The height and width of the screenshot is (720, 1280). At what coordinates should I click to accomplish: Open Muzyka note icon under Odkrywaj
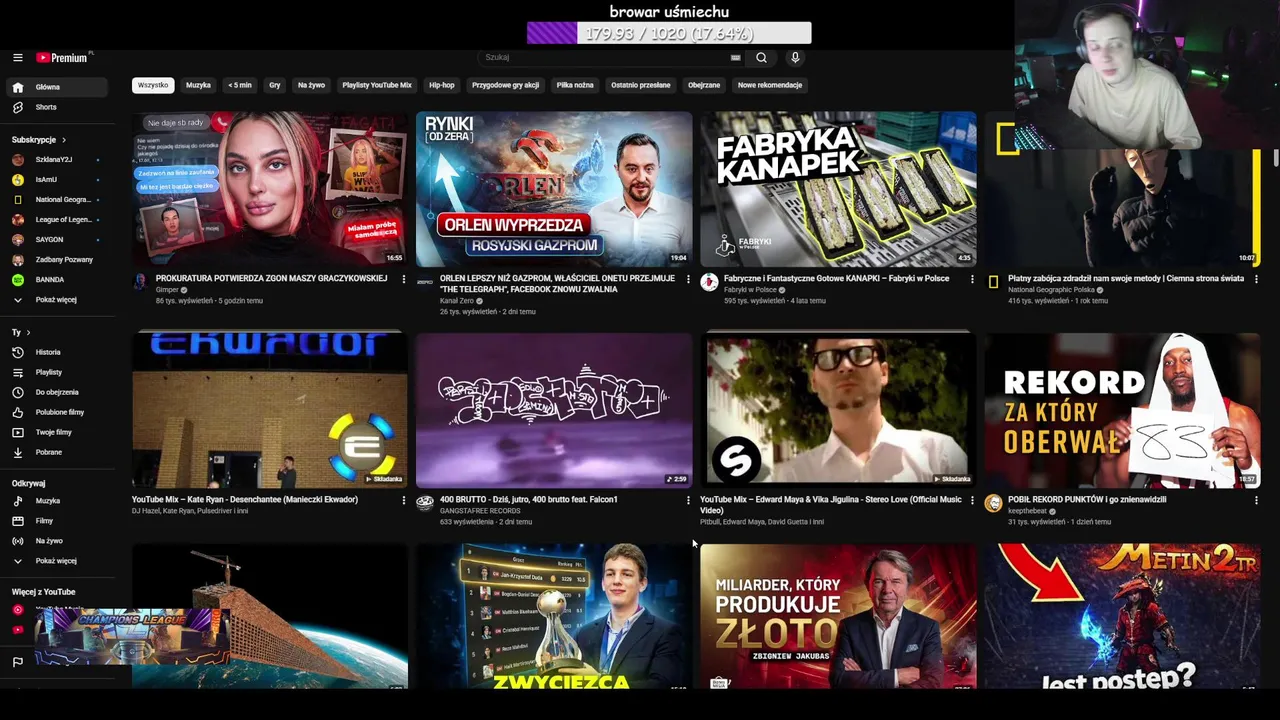[x=17, y=501]
